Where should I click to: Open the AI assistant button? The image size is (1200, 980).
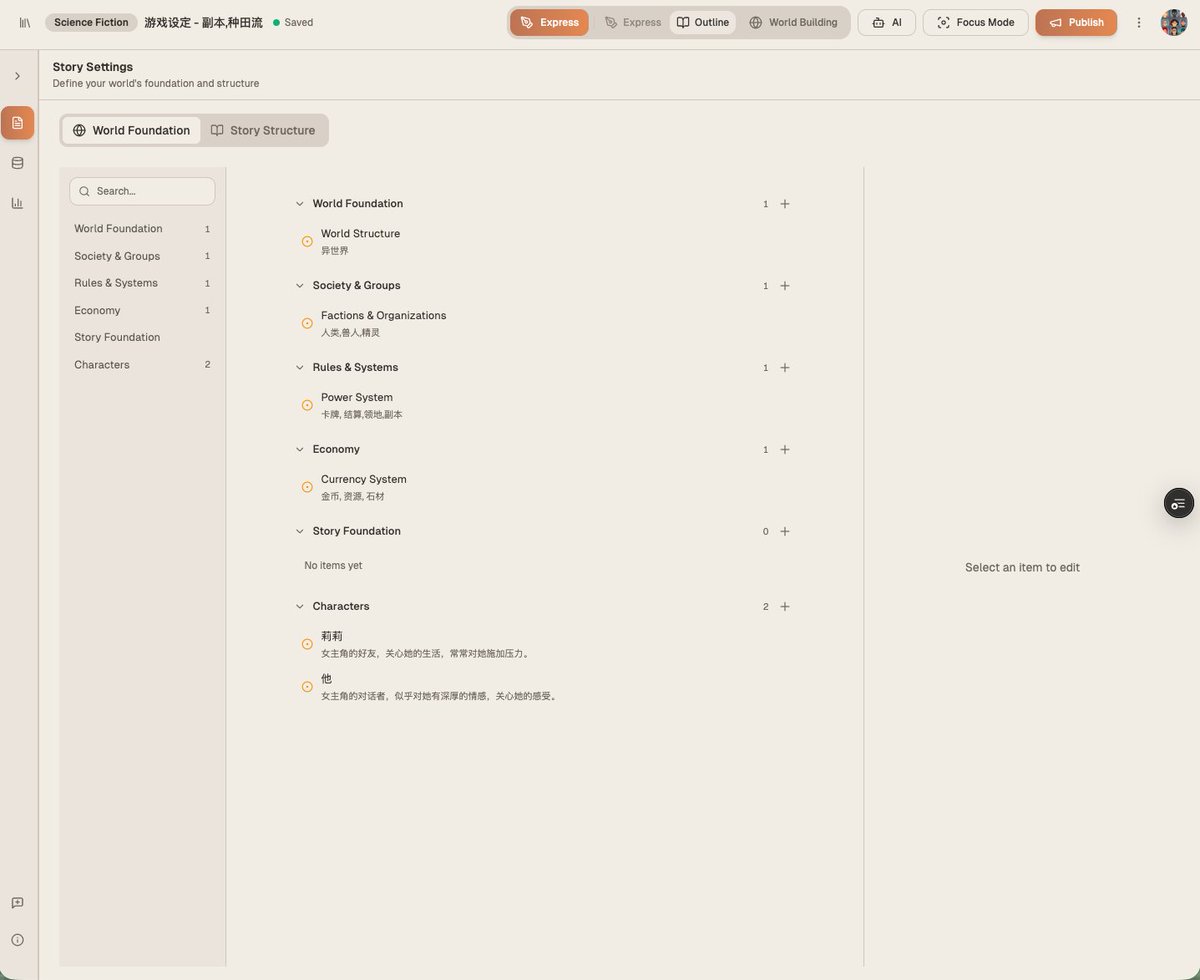887,22
